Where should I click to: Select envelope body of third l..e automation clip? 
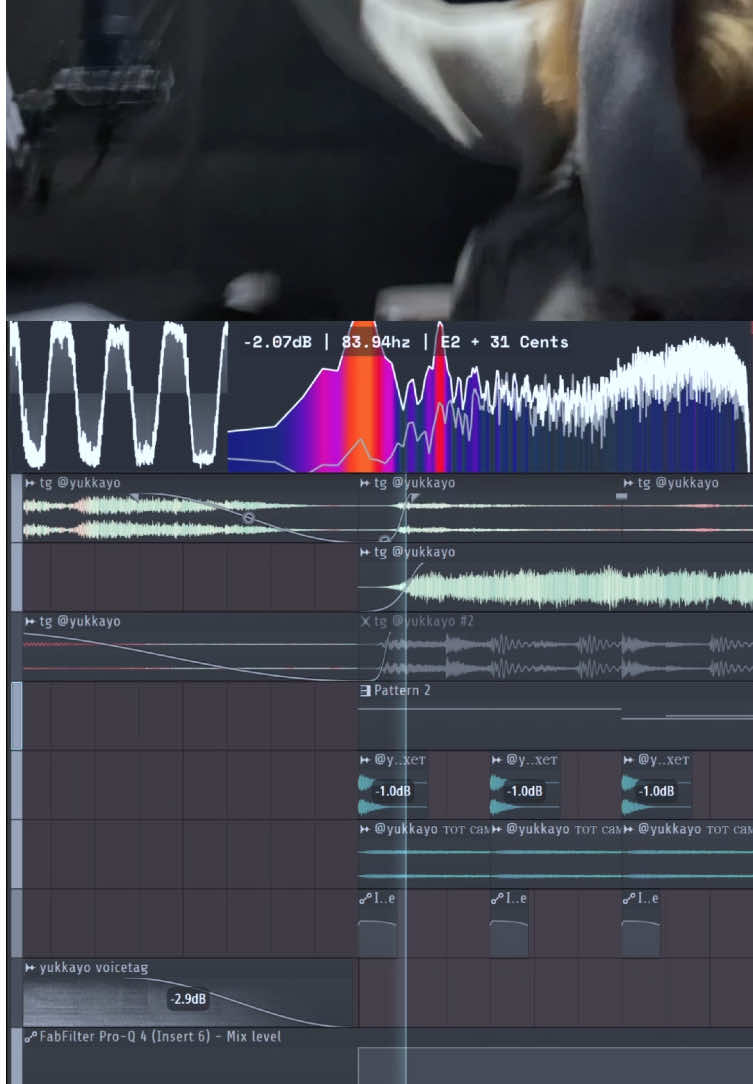(x=641, y=939)
